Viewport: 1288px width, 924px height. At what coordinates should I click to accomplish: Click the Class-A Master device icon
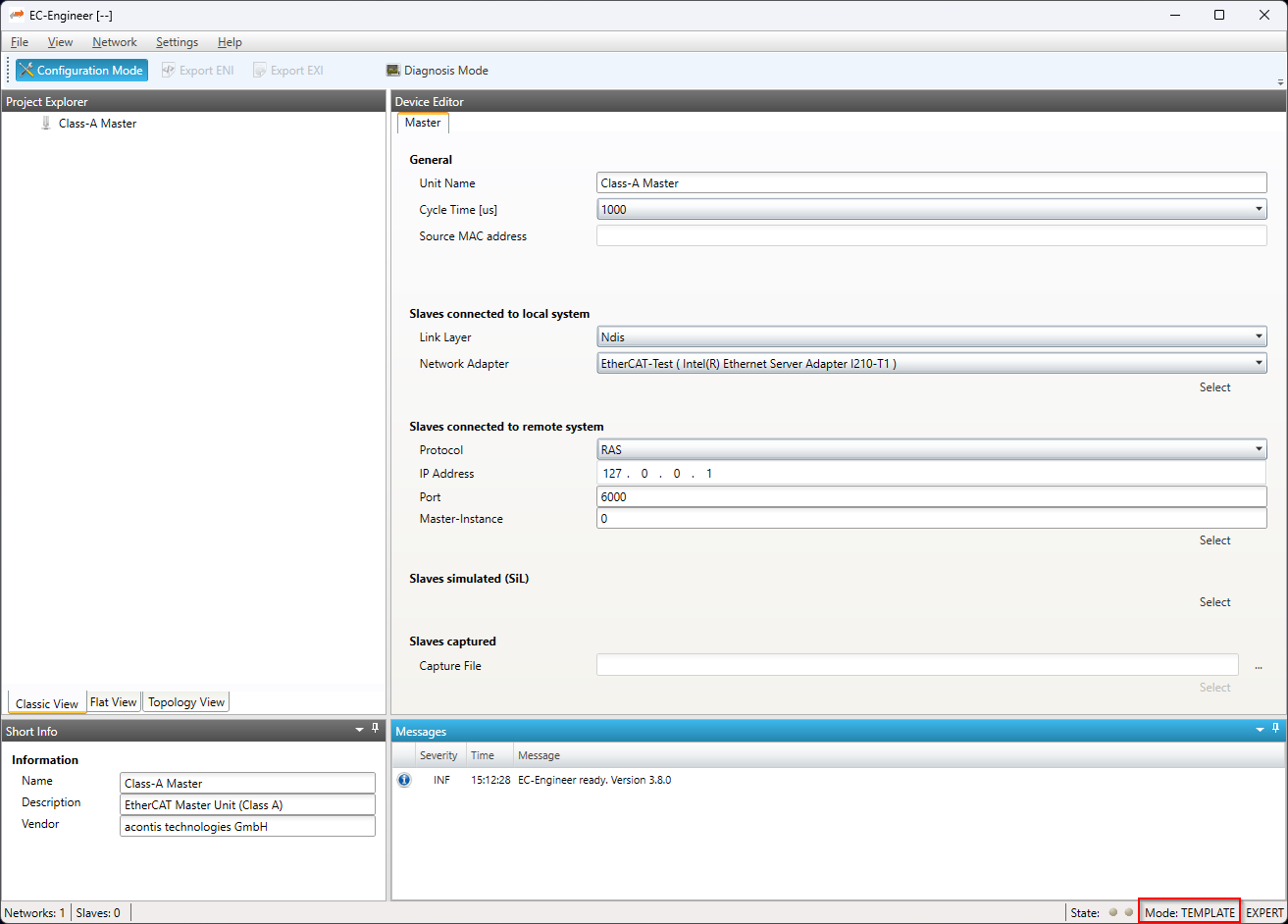click(45, 124)
